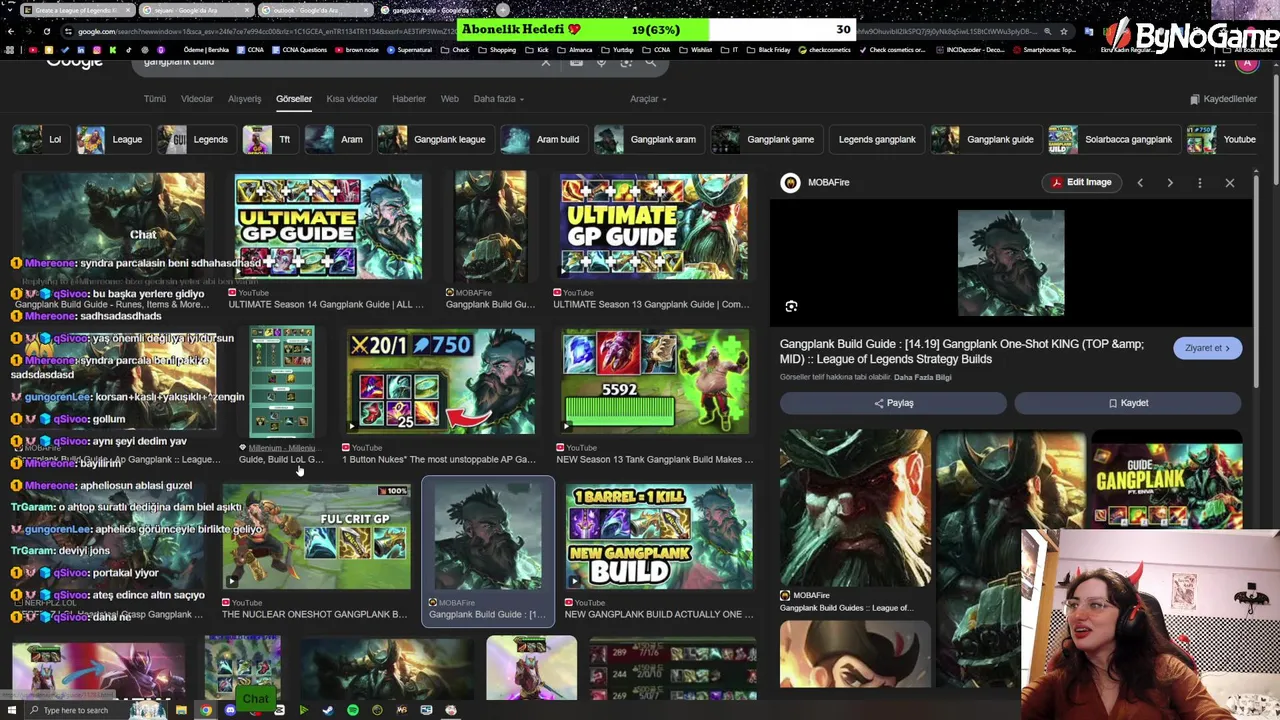Open the YouTube bookmark icon
The height and width of the screenshot is (720, 1280).
click(33, 50)
